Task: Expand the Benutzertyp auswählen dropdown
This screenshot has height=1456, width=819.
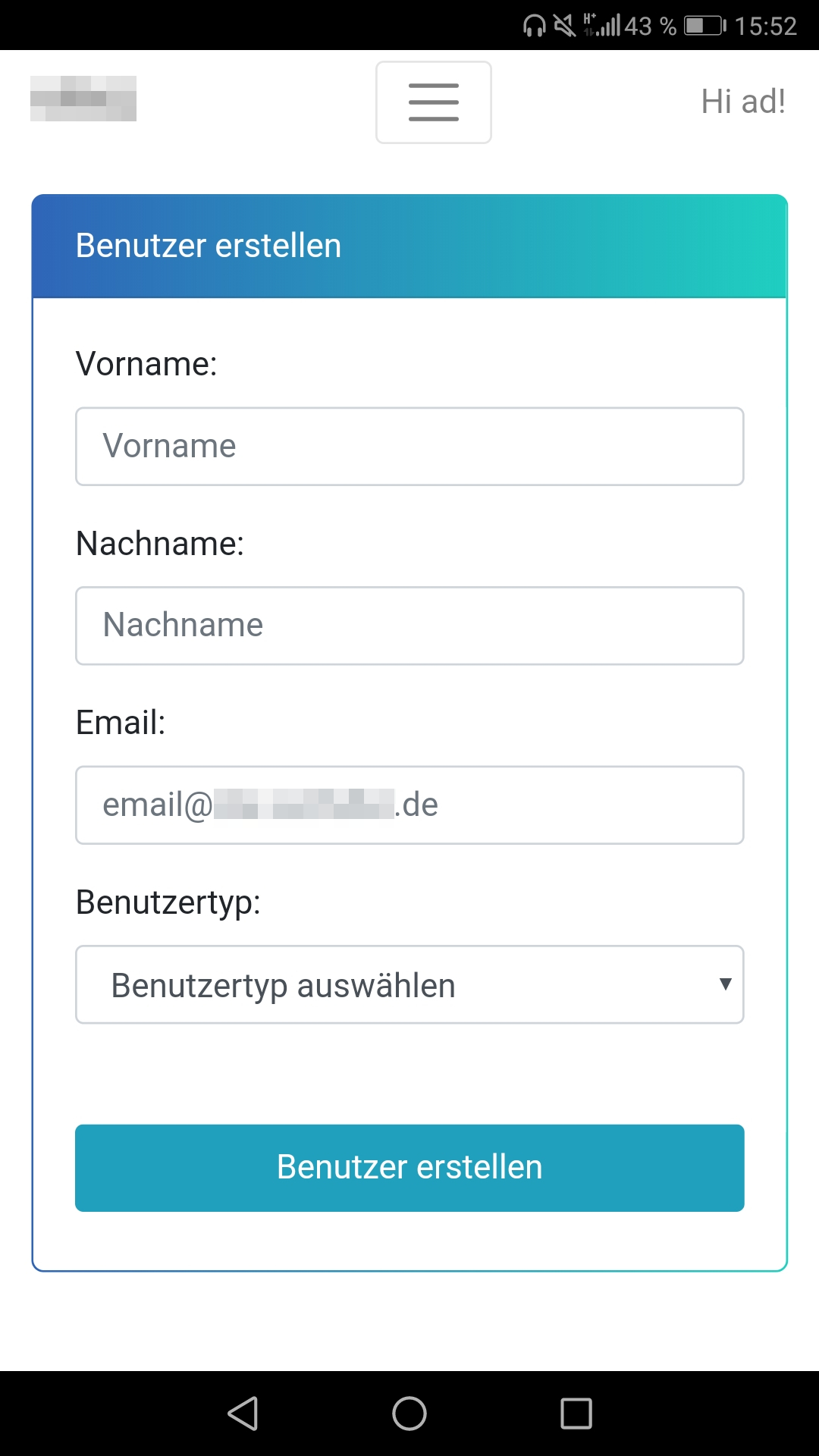Action: 409,984
